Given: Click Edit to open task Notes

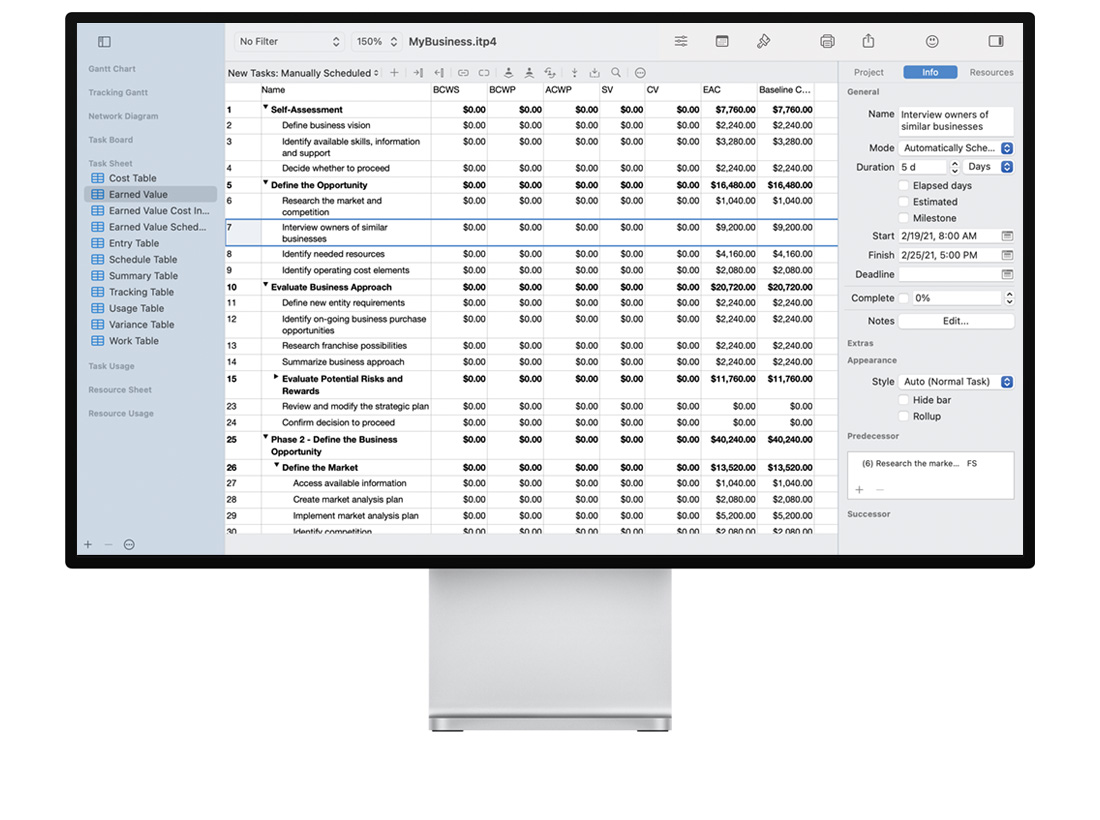Looking at the screenshot, I should (957, 320).
